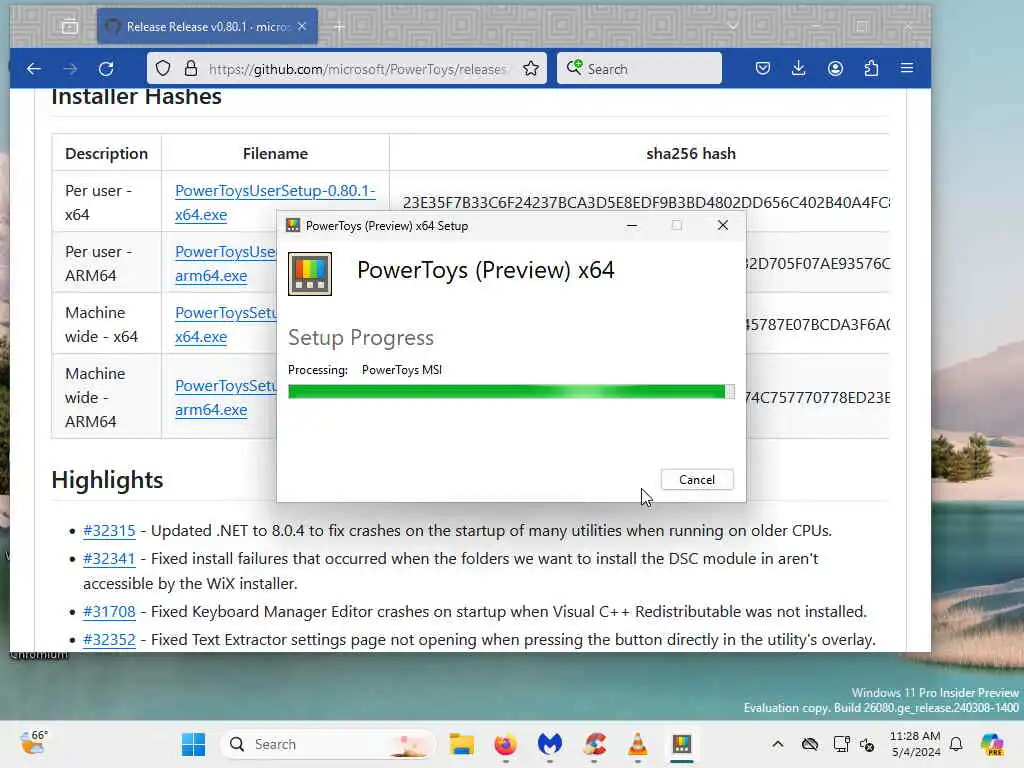Click the Installer Hashes heading

pos(136,97)
